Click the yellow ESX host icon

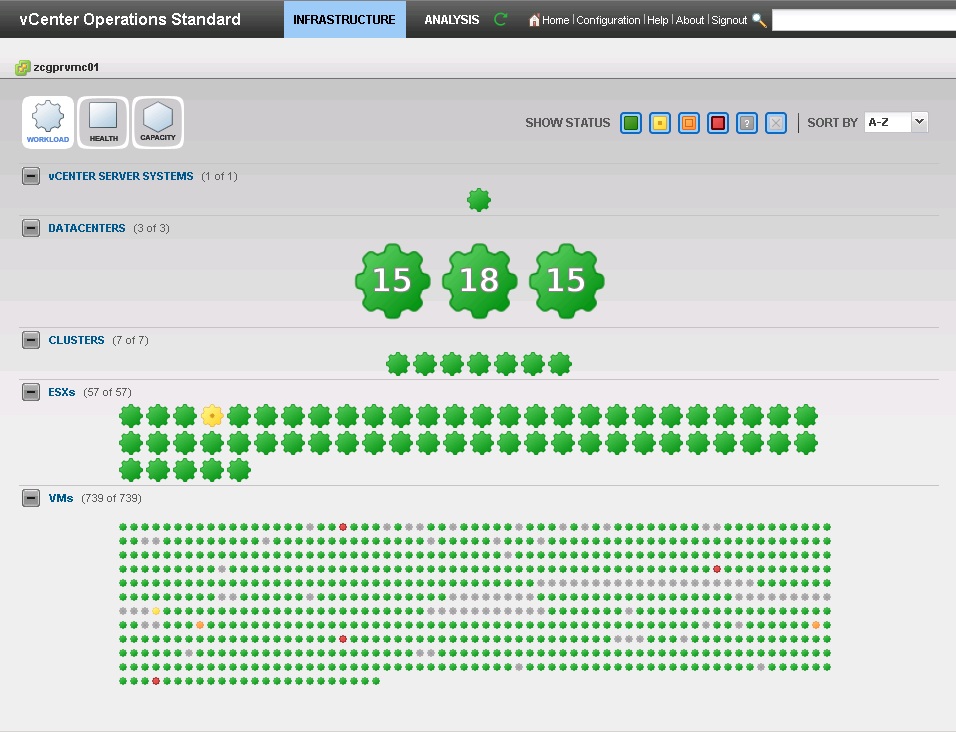211,416
